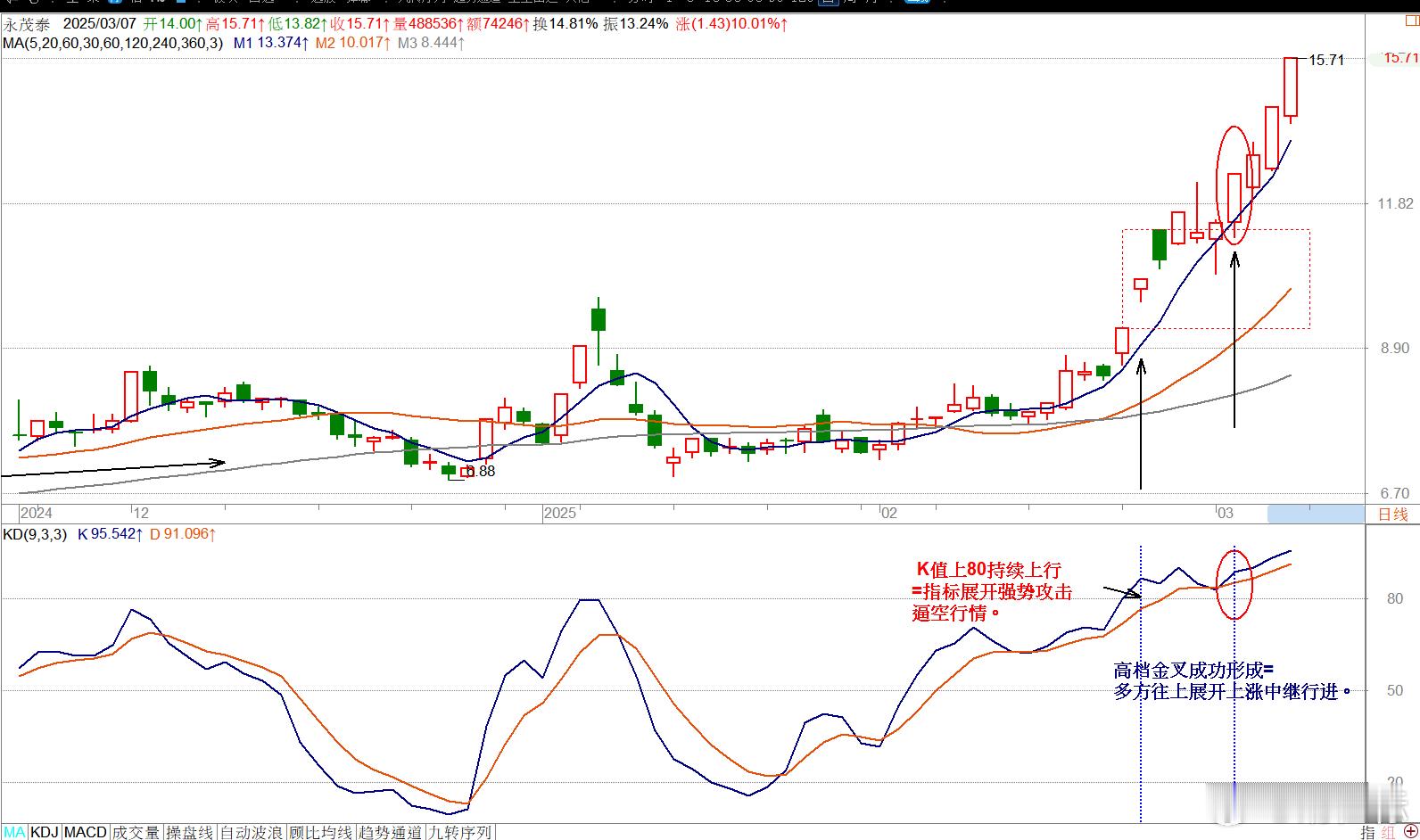1420x840 pixels.
Task: Click the change 涨(1.43)10.01% value
Action: (732, 24)
